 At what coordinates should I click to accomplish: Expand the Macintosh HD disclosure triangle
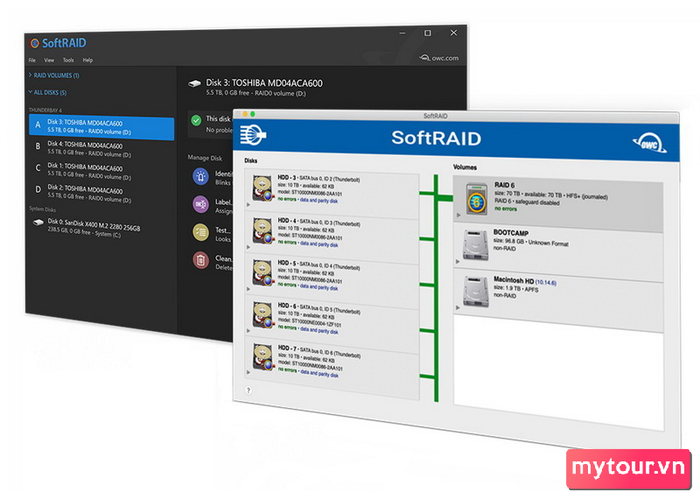pyautogui.click(x=458, y=308)
